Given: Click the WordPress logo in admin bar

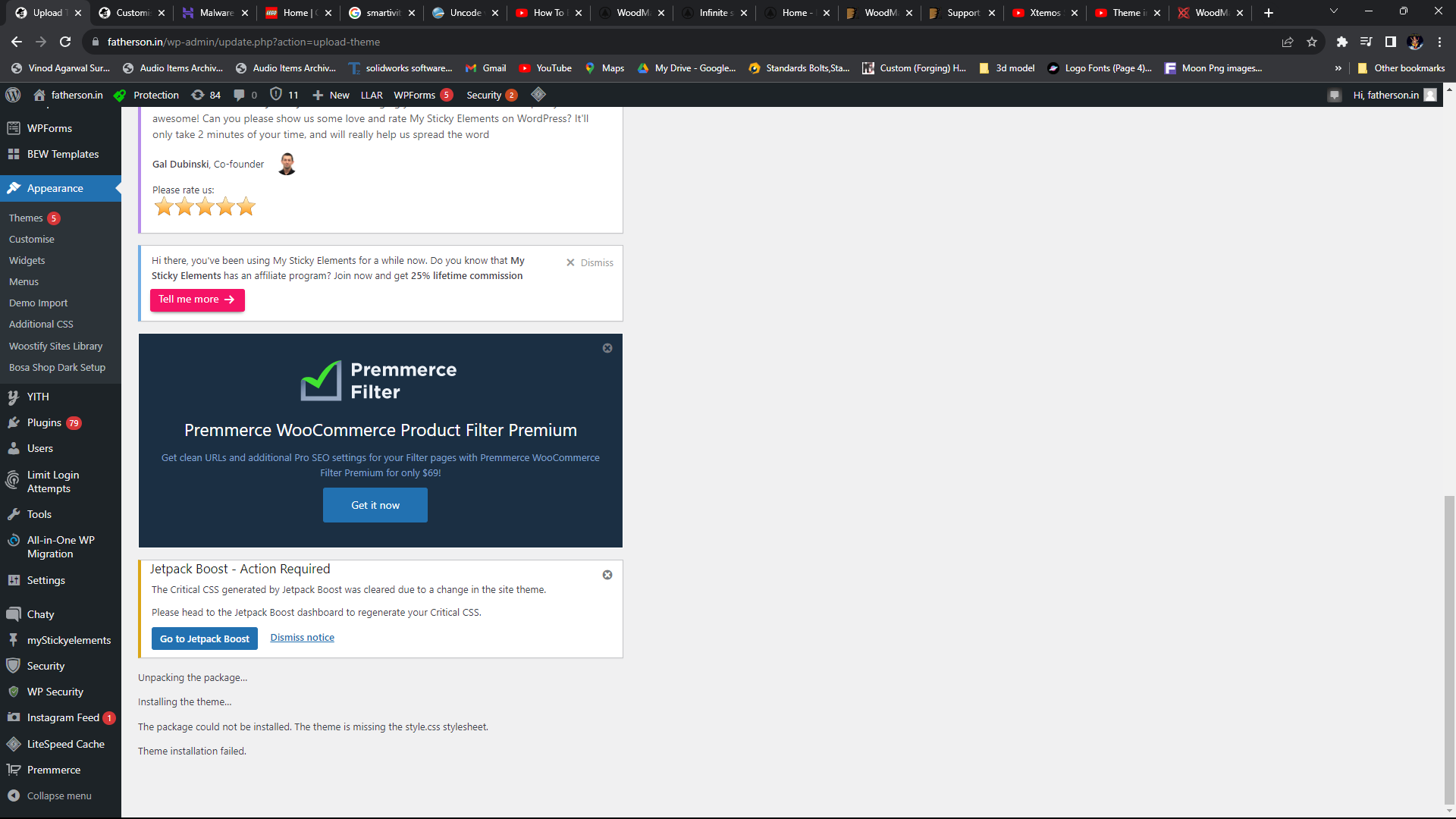Looking at the screenshot, I should (13, 95).
